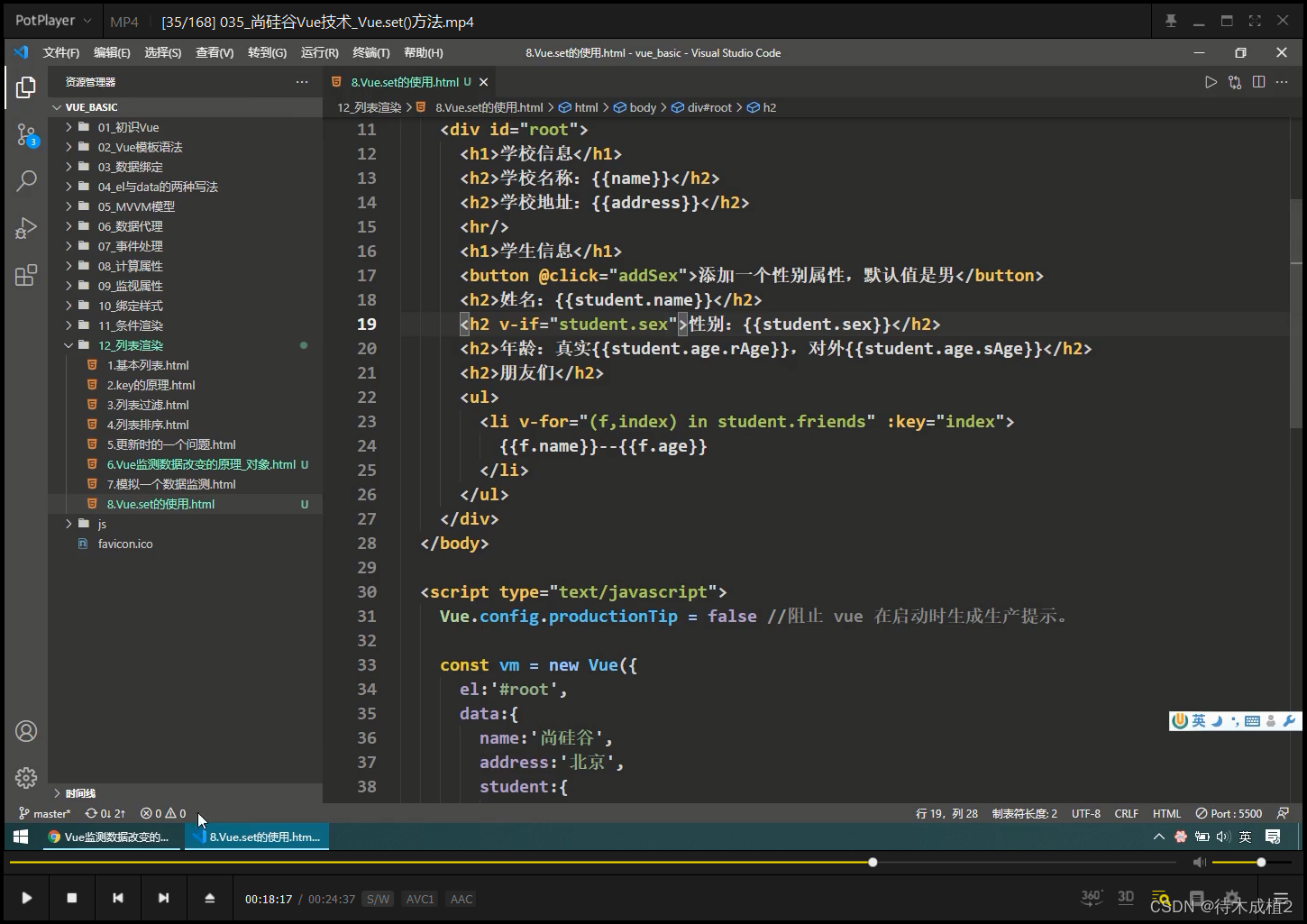This screenshot has width=1307, height=924.
Task: Switch to Chrome Vue监测数据改变 taskbar window
Action: pos(110,837)
